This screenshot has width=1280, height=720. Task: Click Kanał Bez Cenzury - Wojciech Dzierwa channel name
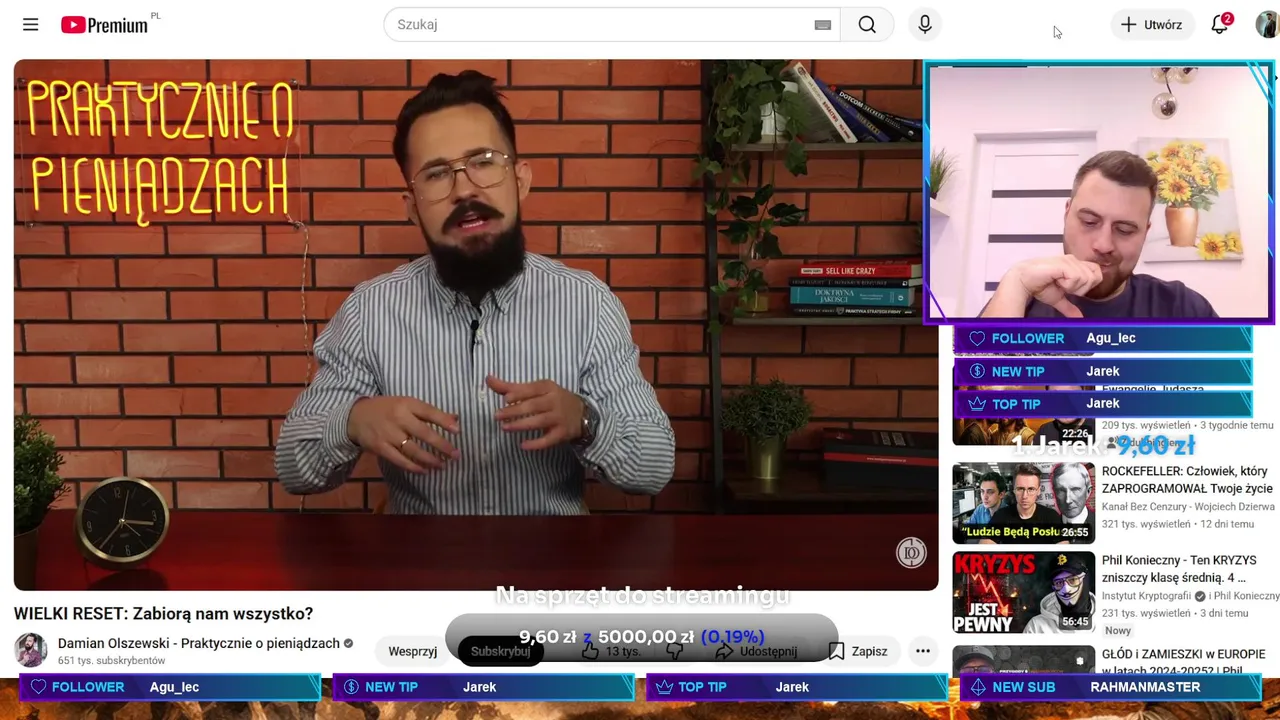pos(1190,507)
